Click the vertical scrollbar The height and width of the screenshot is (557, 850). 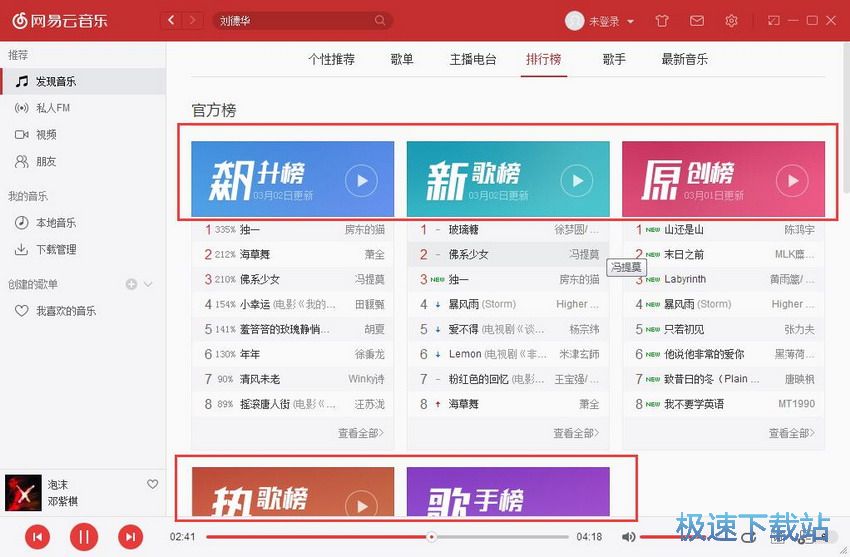[846, 116]
